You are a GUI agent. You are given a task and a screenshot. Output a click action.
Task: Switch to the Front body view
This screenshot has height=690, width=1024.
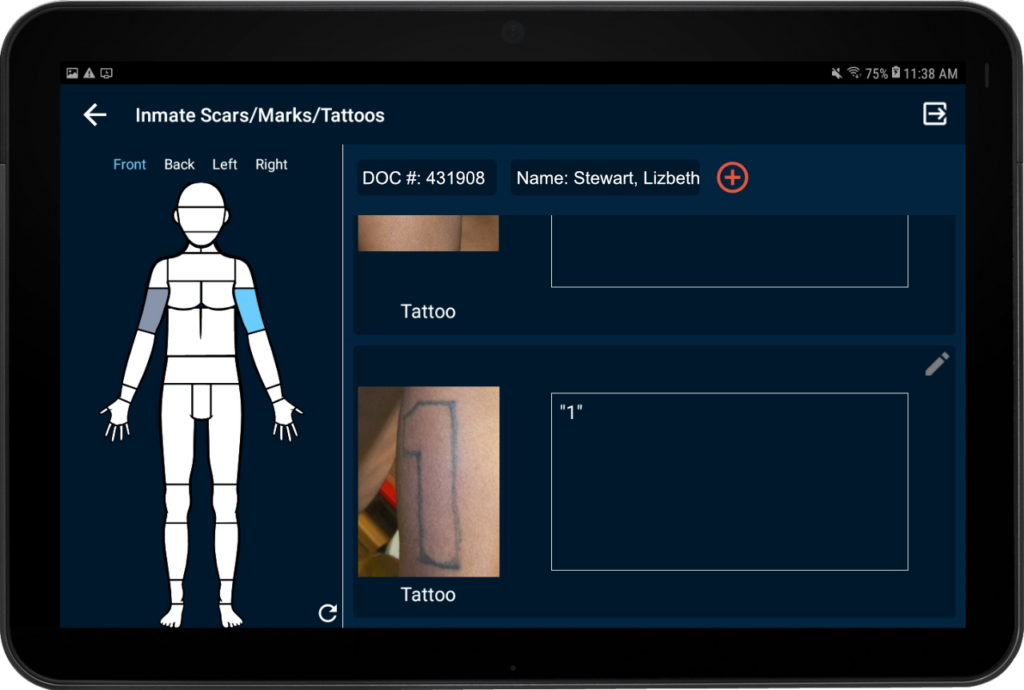[x=129, y=165]
